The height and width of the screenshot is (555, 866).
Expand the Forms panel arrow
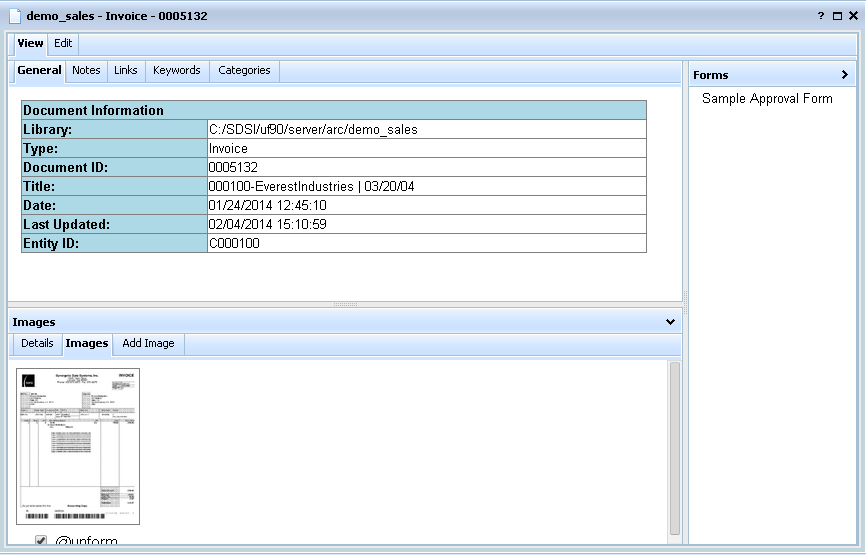pos(845,75)
